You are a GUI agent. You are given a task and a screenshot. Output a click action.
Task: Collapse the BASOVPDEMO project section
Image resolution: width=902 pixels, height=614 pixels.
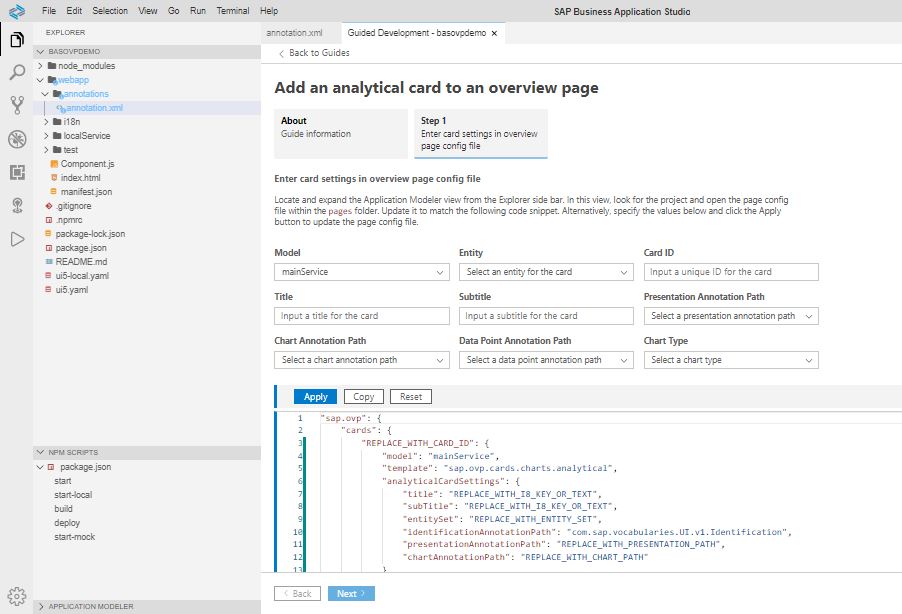pos(41,52)
